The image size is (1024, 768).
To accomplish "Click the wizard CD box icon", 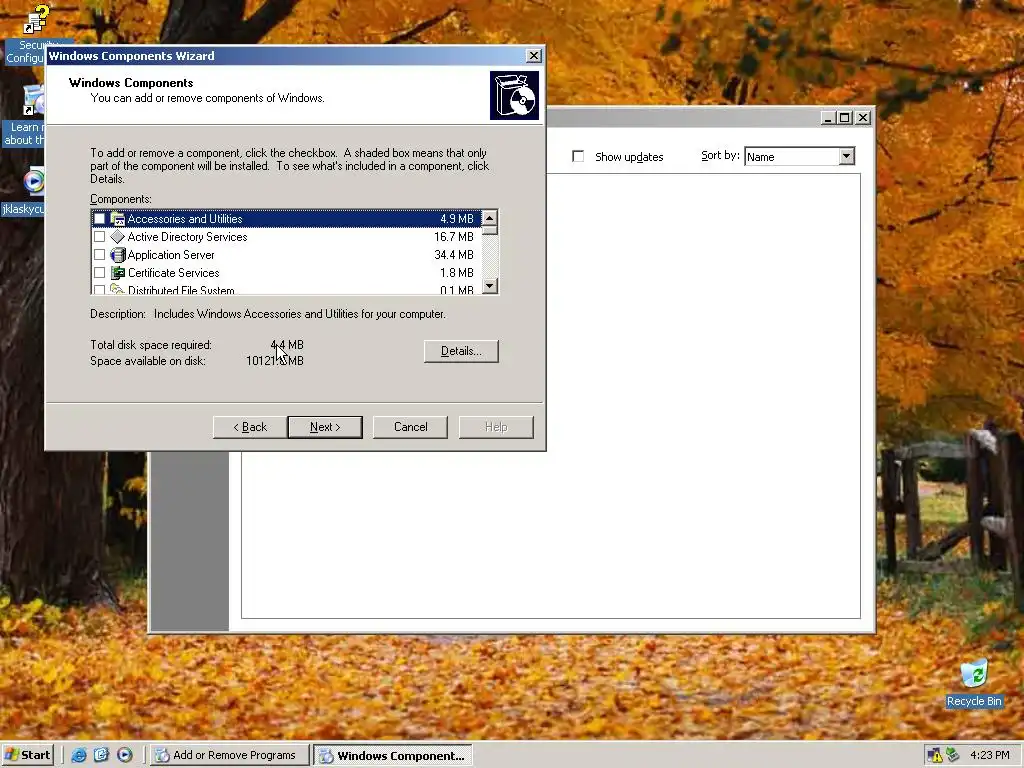I will [x=515, y=96].
